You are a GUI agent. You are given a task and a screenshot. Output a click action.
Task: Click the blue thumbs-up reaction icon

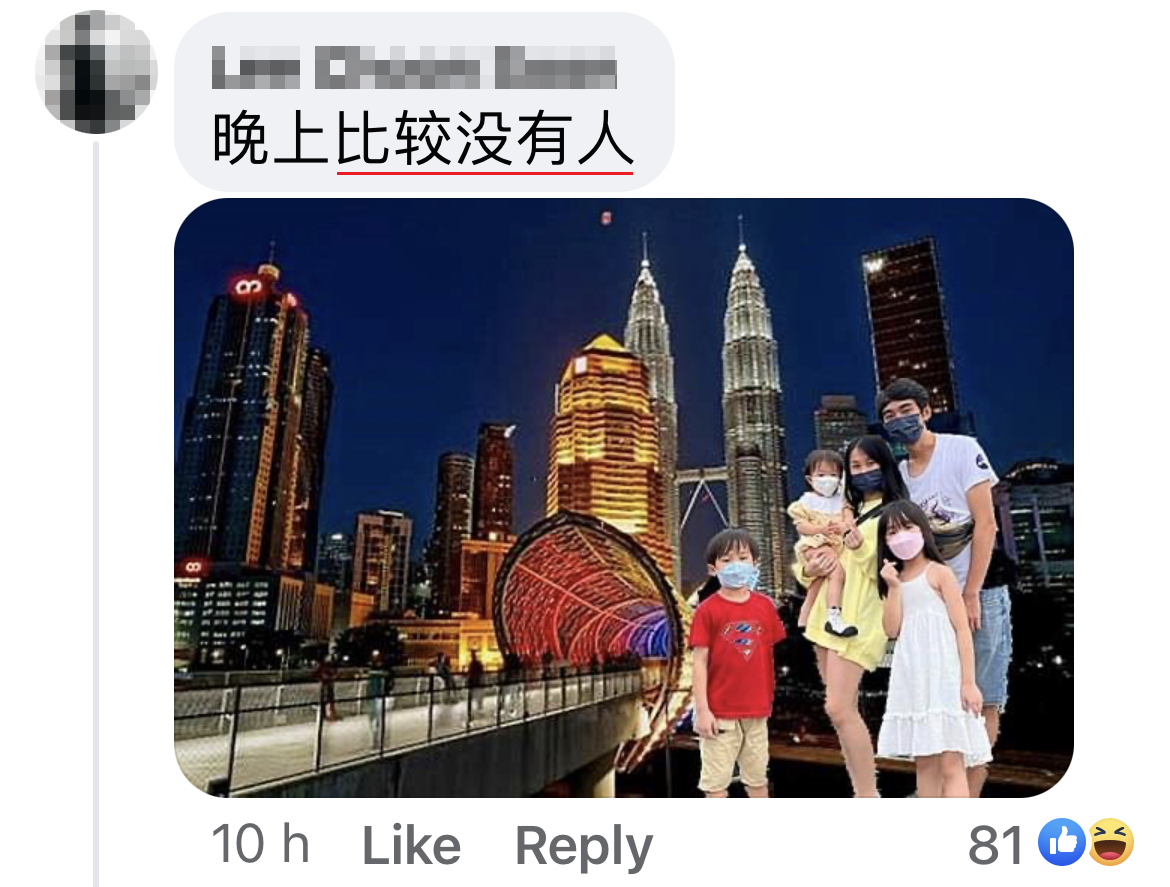(x=1061, y=842)
